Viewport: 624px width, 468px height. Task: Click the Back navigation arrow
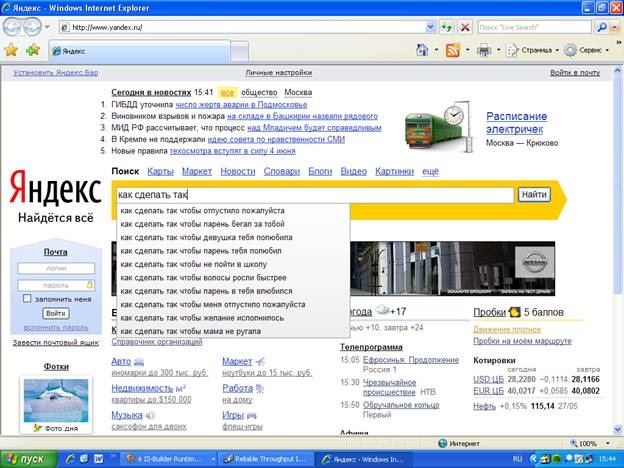coord(14,27)
